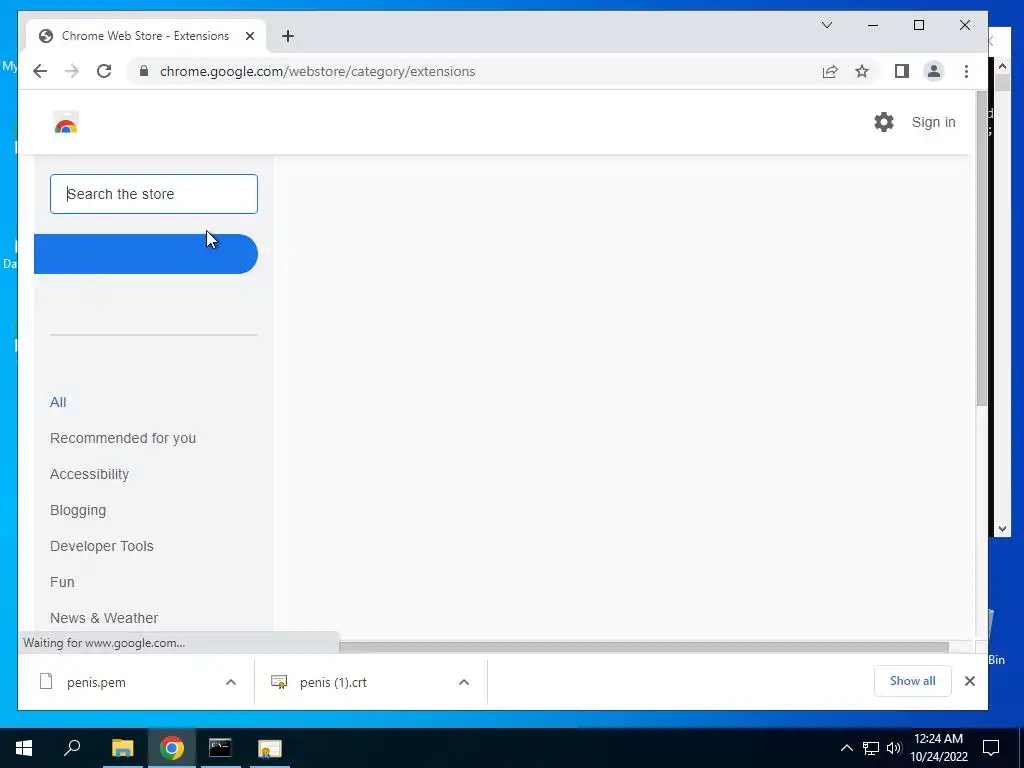Click the Chrome Web Store rainbow logo
This screenshot has height=768, width=1024.
[65, 123]
